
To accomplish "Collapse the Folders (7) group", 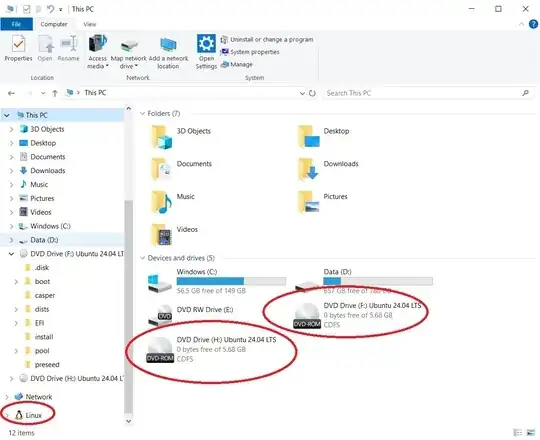I will (142, 114).
